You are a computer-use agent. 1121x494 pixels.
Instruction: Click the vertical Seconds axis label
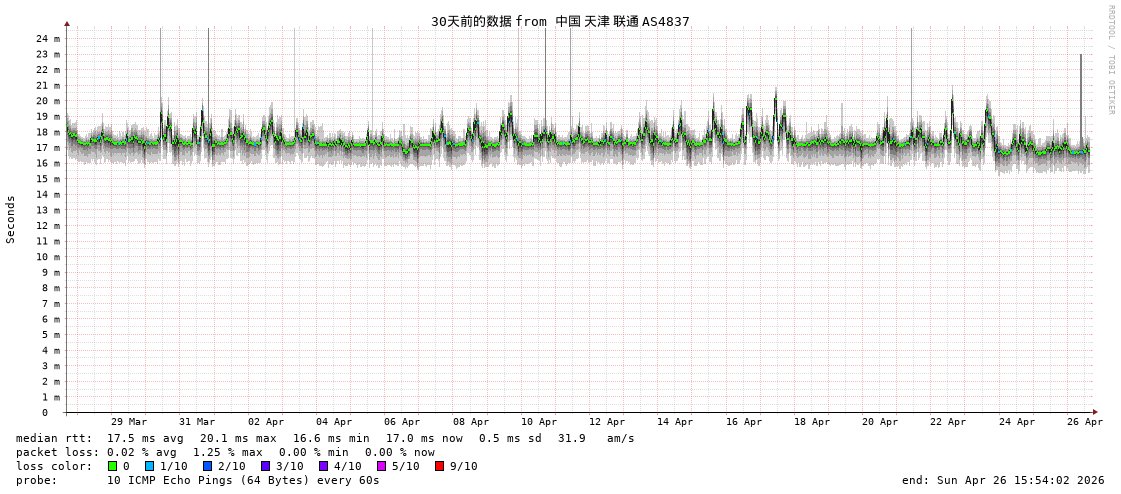click(11, 219)
